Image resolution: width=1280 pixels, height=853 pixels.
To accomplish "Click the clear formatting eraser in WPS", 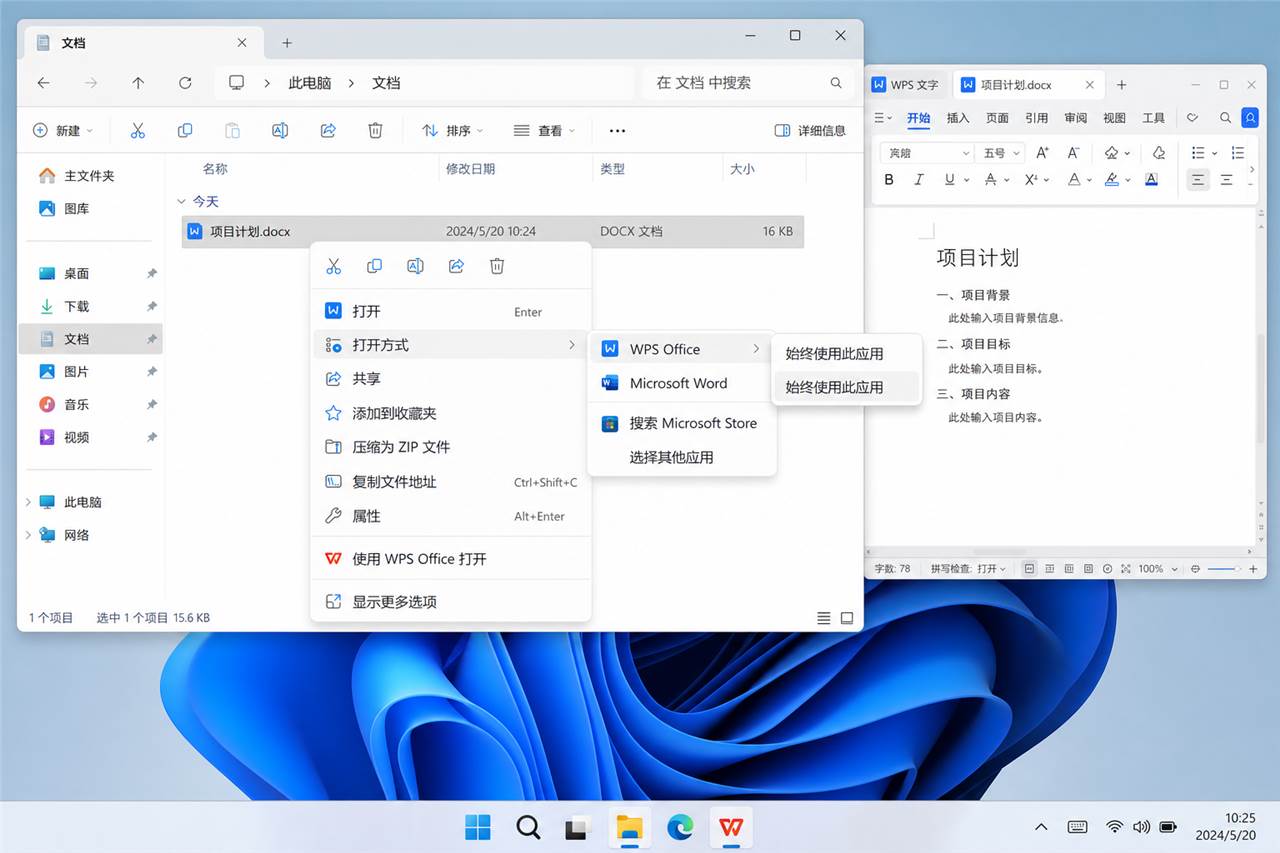I will coord(1159,153).
